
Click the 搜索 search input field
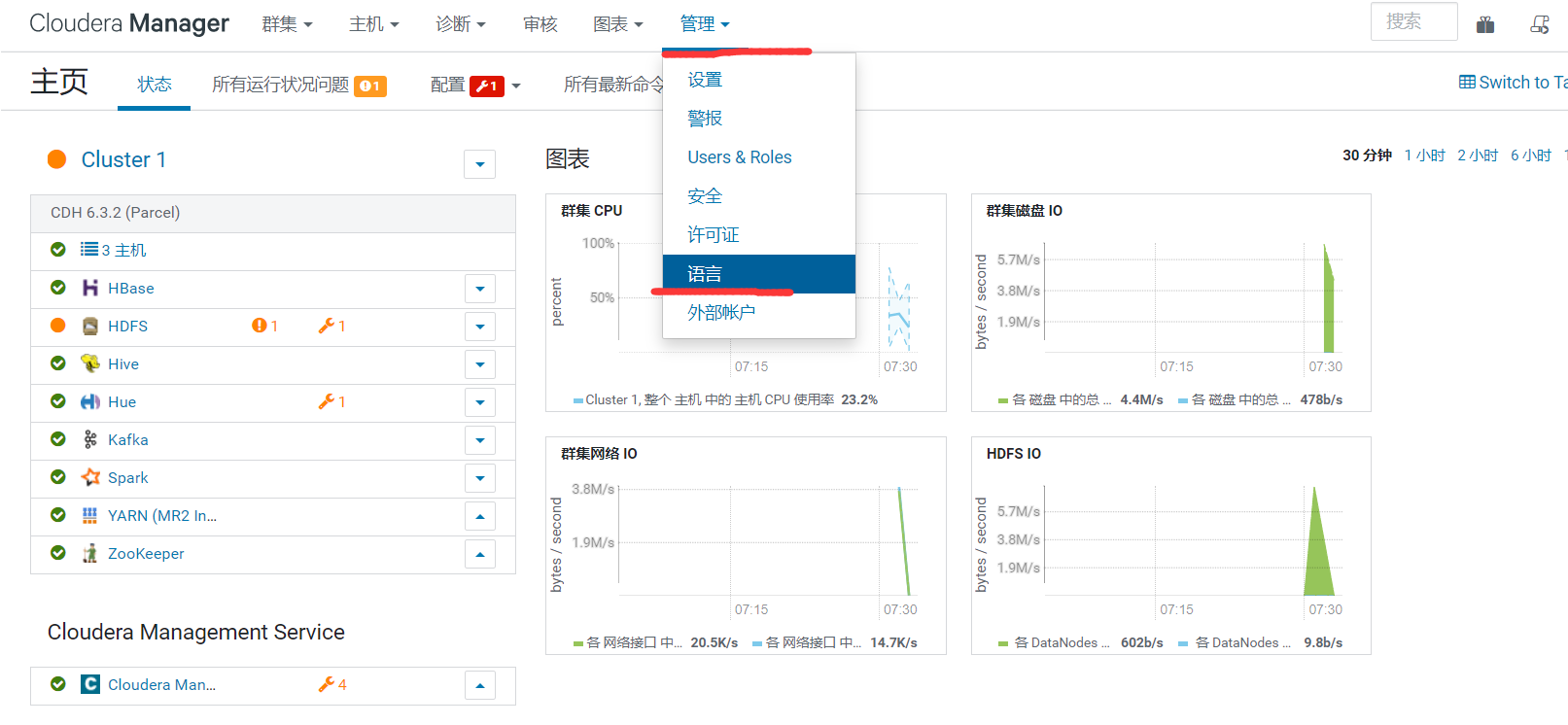click(x=1413, y=21)
